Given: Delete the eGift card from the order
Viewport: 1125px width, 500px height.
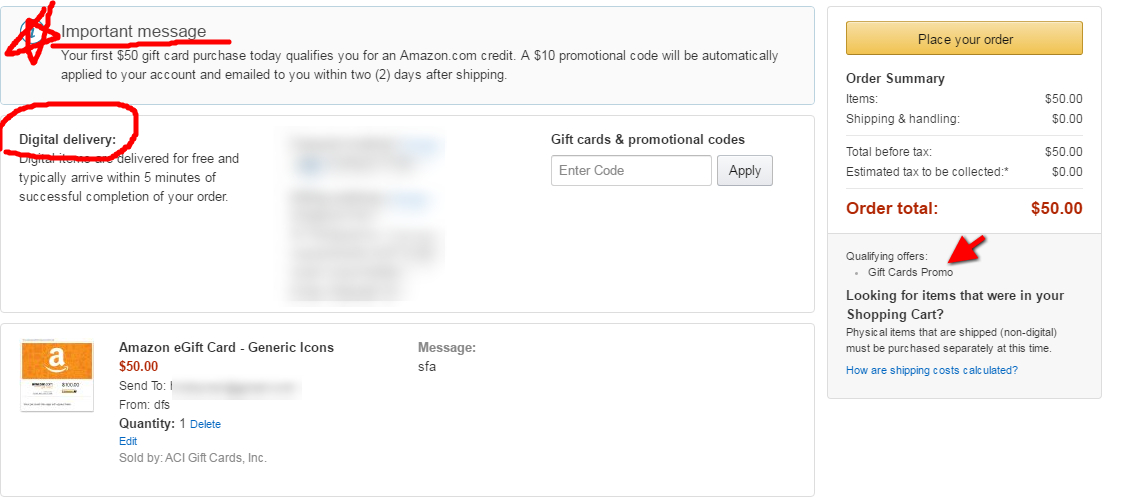Looking at the screenshot, I should pyautogui.click(x=205, y=424).
